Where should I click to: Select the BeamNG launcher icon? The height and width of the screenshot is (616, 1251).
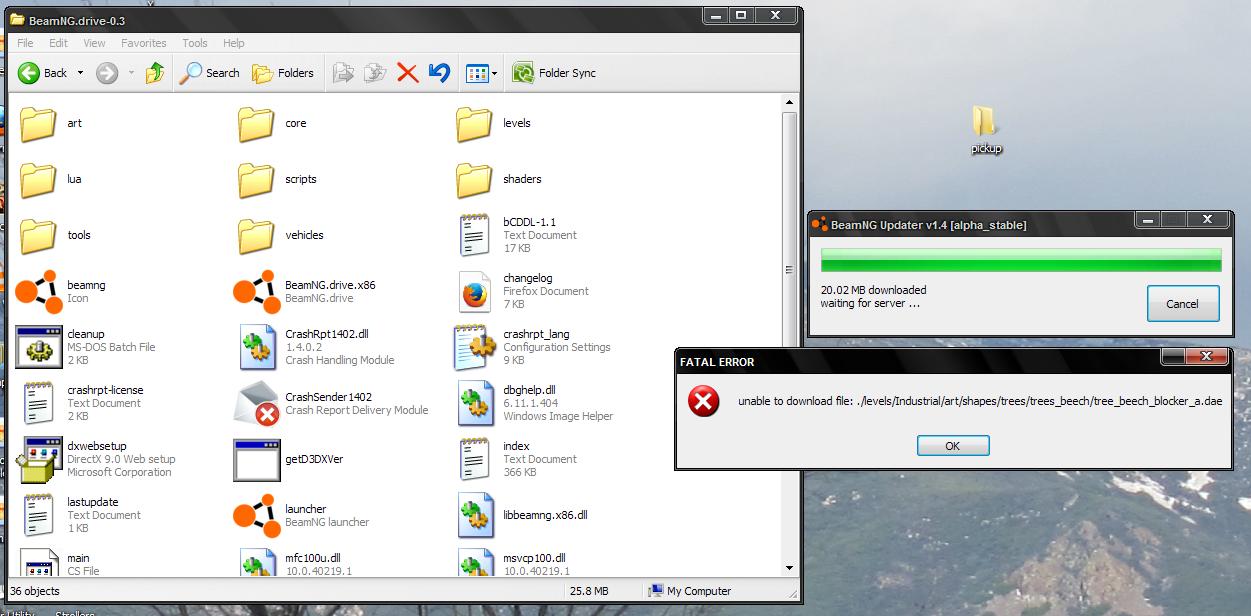(256, 515)
